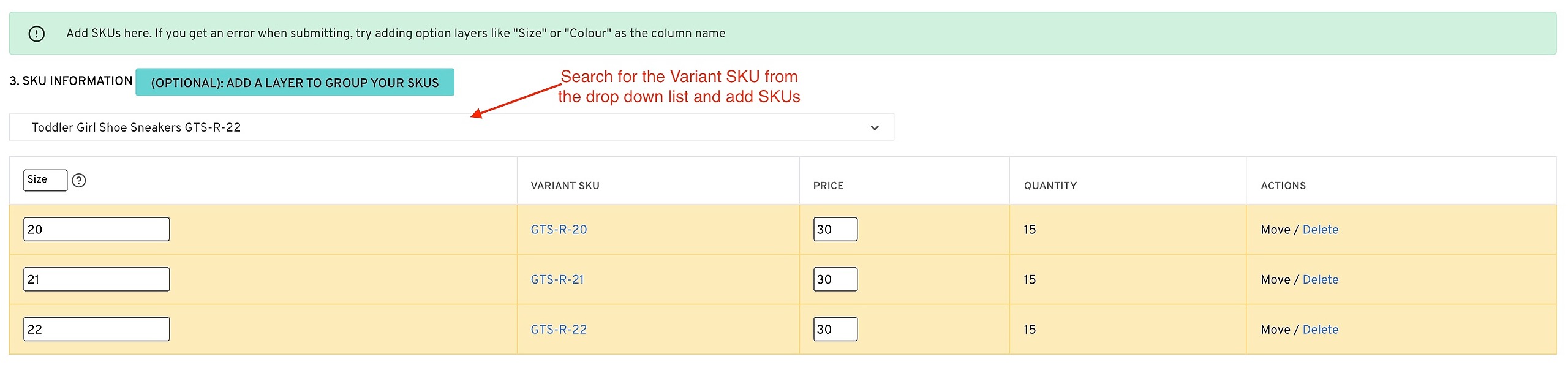This screenshot has height=373, width=1568.
Task: Click the size input containing 20
Action: click(96, 230)
